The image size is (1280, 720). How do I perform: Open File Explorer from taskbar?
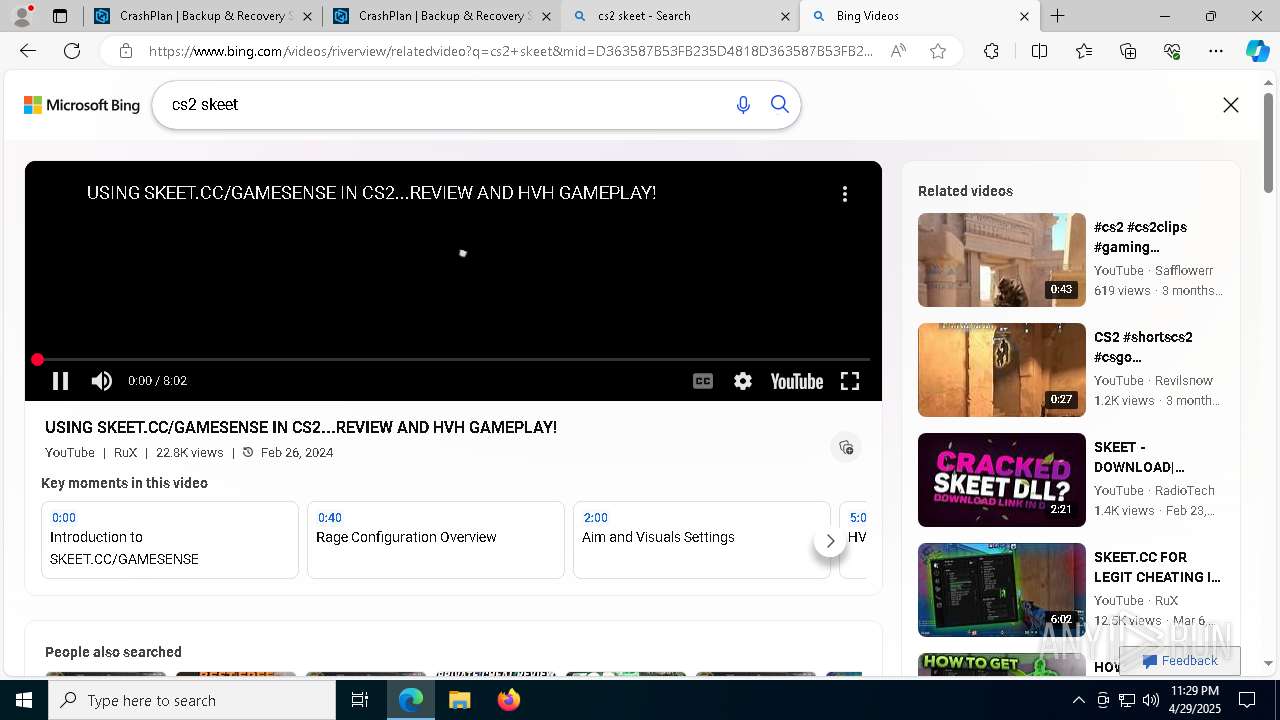[x=459, y=700]
